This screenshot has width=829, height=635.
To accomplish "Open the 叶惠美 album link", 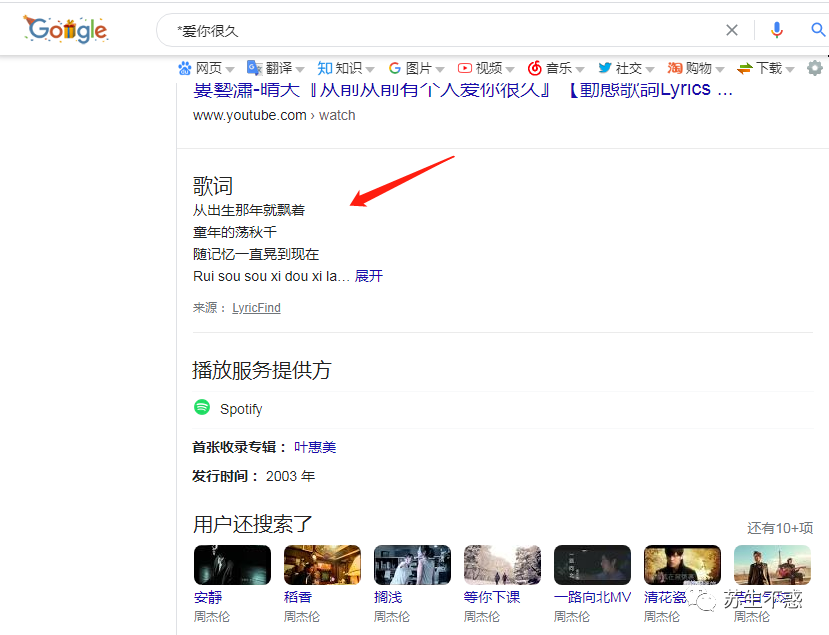I will point(315,447).
